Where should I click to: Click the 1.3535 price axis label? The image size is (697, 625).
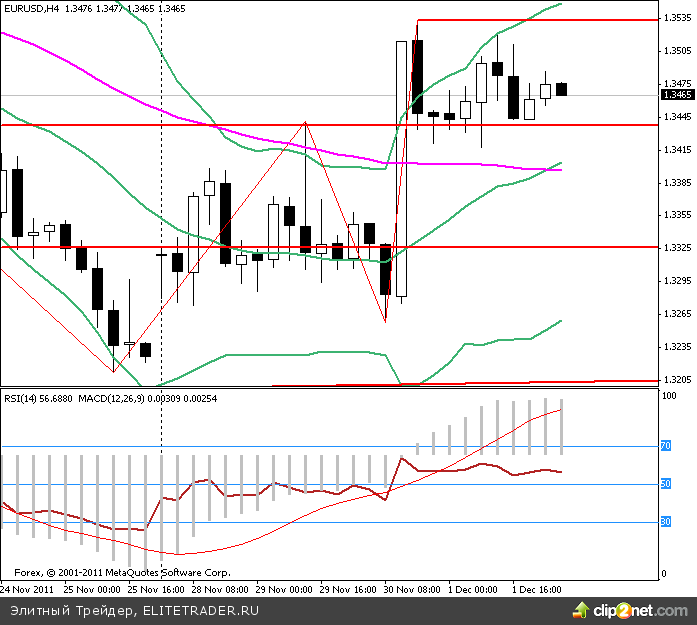tap(676, 18)
